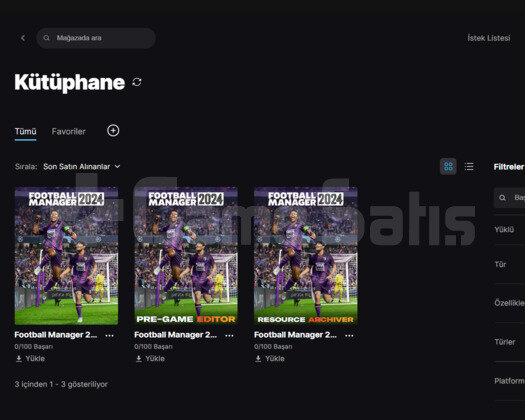Viewport: 525px width, 420px height.
Task: Add a new collection with the plus icon
Action: (113, 131)
